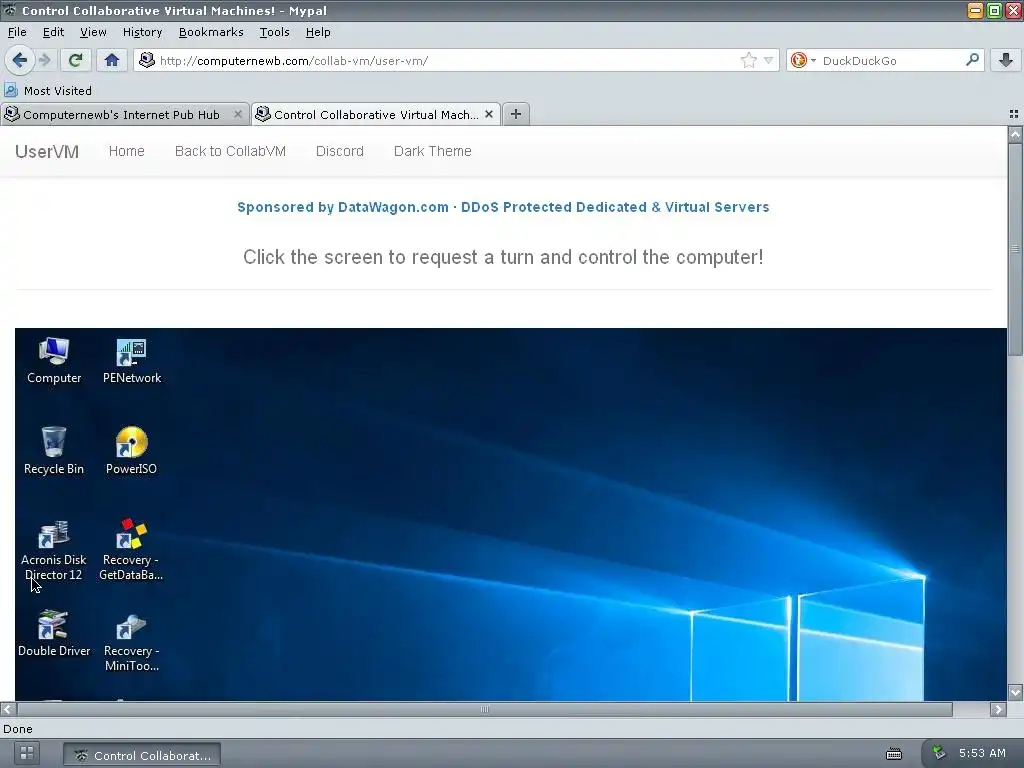Bookmark this page with the star icon

coord(748,60)
